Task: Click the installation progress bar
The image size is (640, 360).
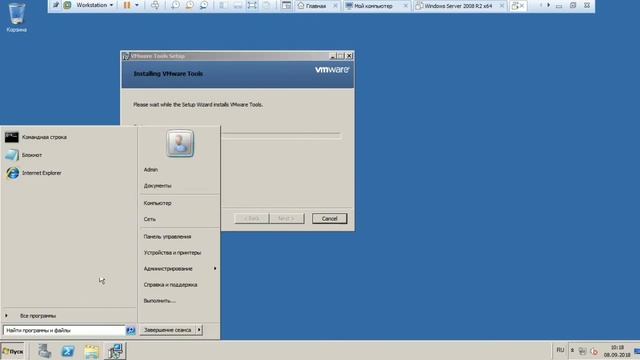Action: pyautogui.click(x=280, y=135)
